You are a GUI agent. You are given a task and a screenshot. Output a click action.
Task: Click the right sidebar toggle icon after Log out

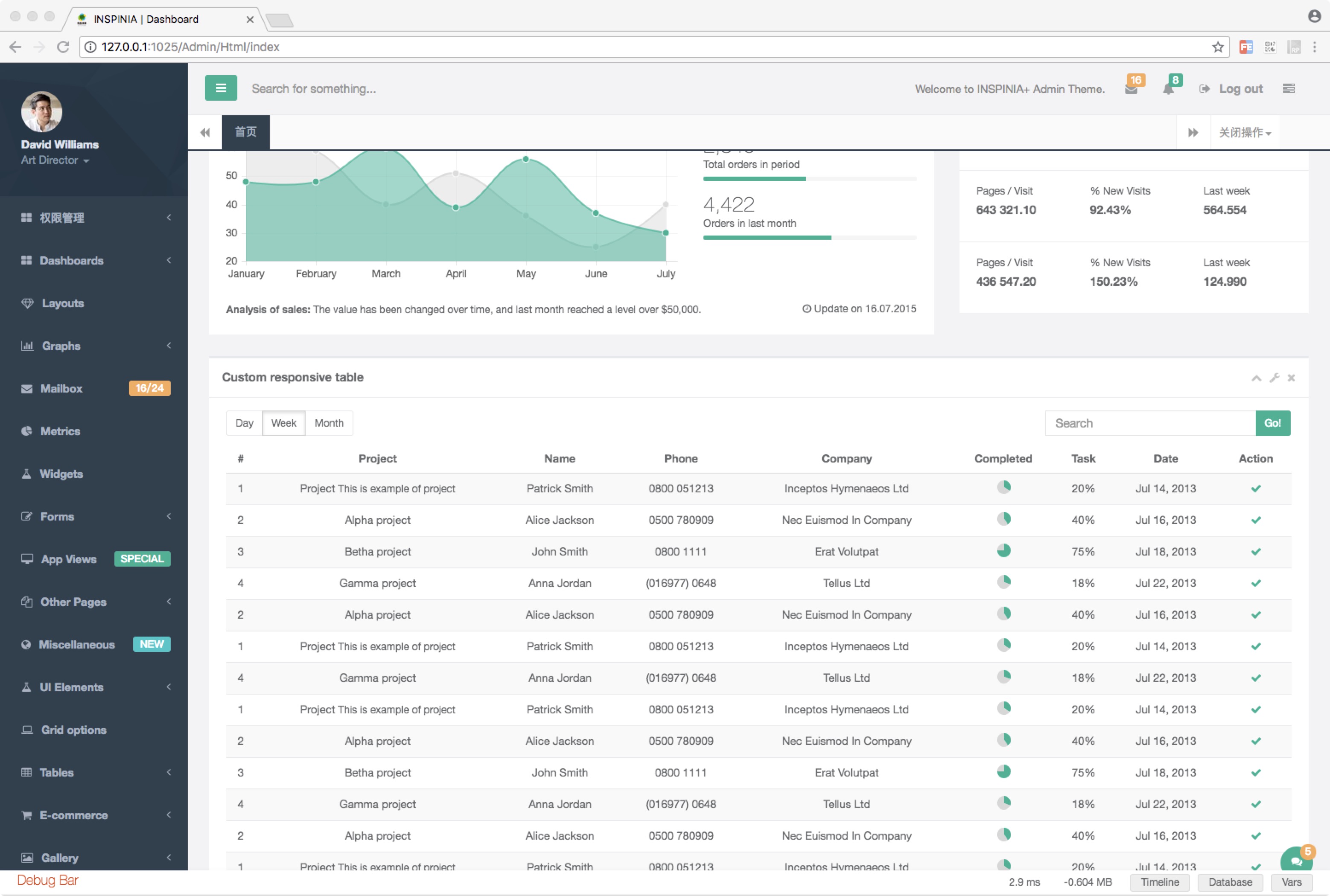tap(1288, 89)
